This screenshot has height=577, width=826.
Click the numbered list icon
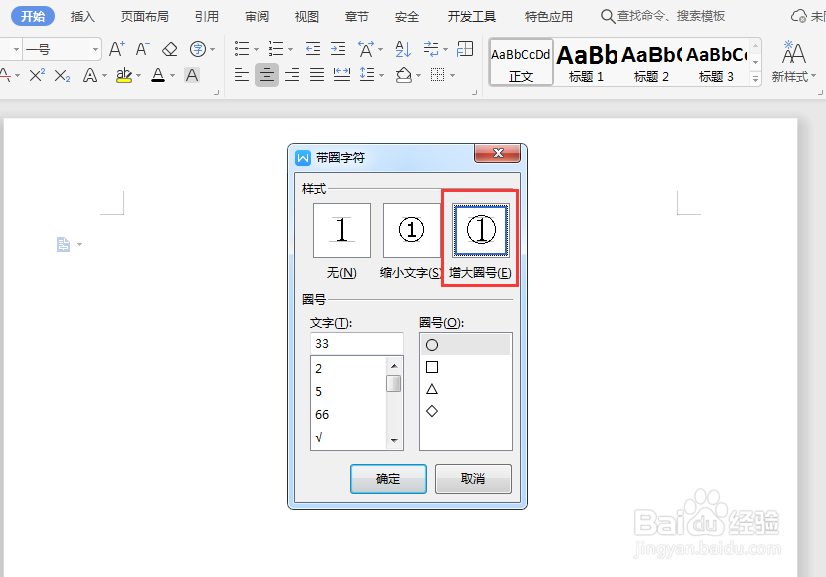tap(276, 49)
